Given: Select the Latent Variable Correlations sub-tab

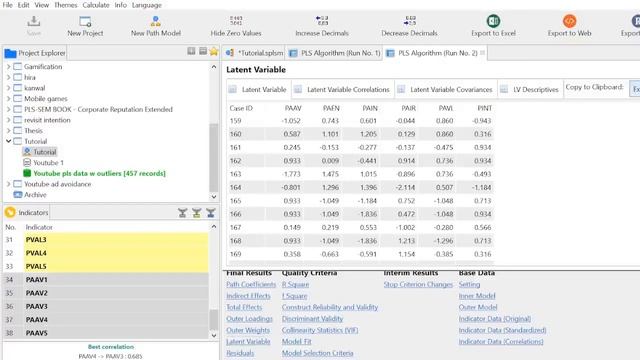Looking at the screenshot, I should [343, 89].
